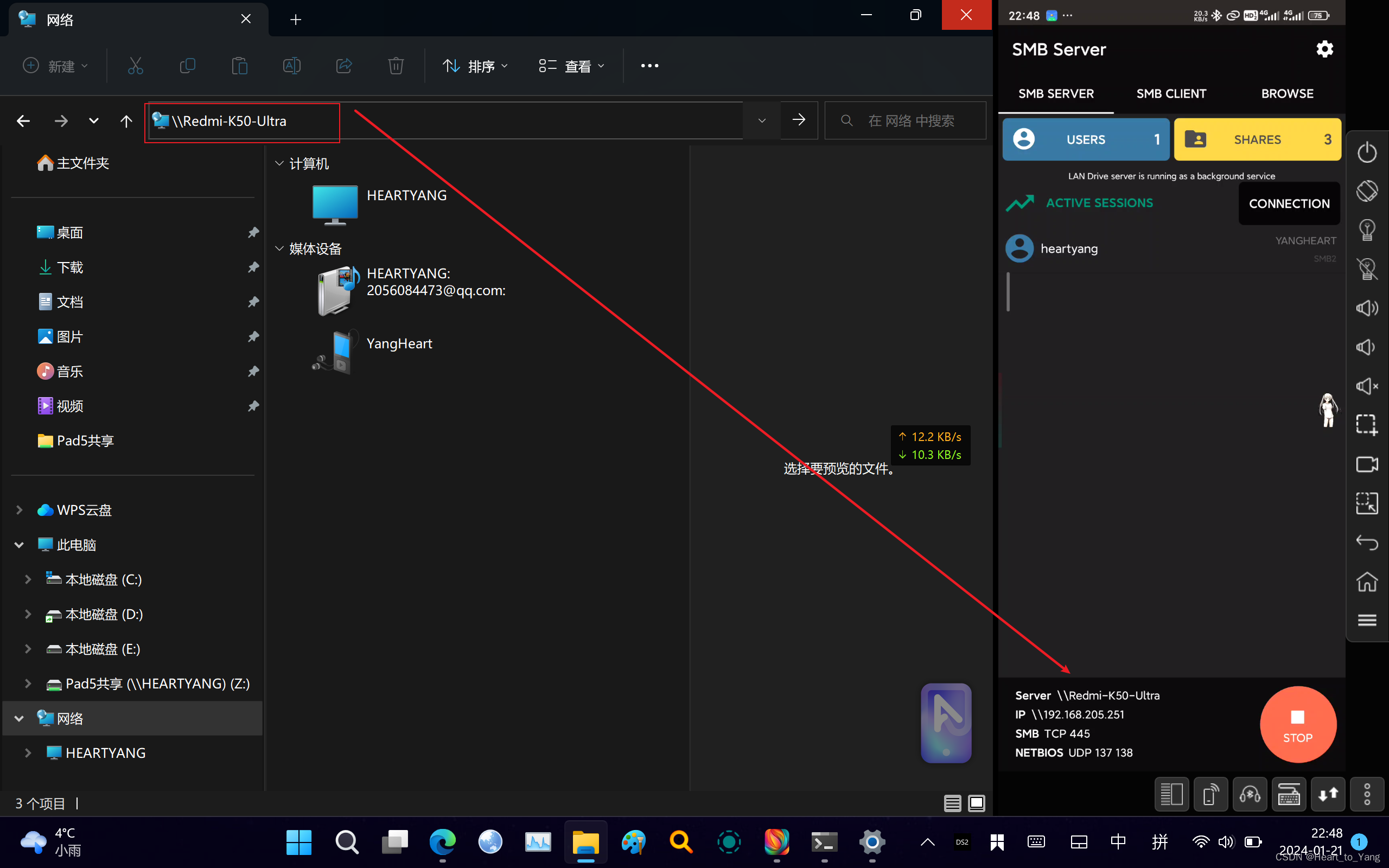Click the keyboard icon in phone bottom bar
Image resolution: width=1389 pixels, height=868 pixels.
[x=1289, y=795]
